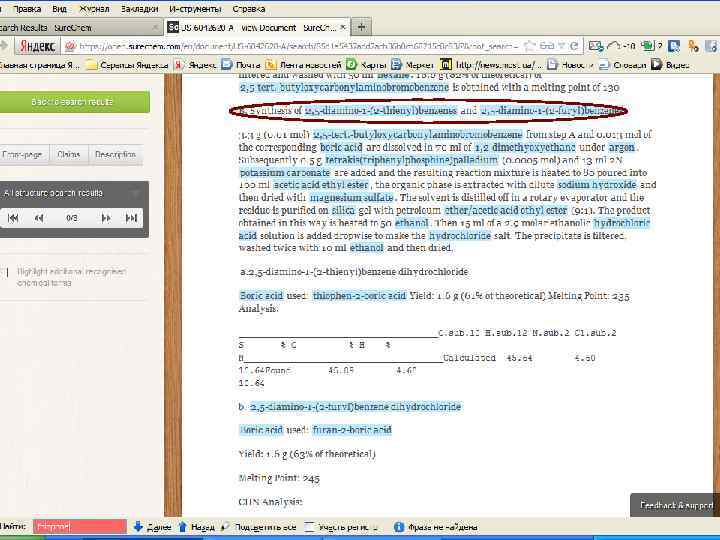The width and height of the screenshot is (720, 540).
Task: Open the Правка menu
Action: (x=27, y=9)
